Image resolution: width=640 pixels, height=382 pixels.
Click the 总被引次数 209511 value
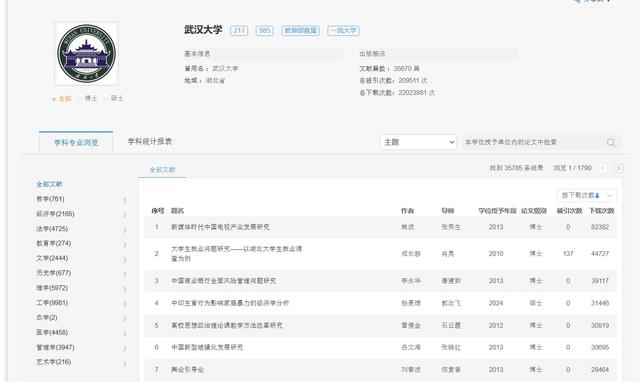click(x=413, y=81)
